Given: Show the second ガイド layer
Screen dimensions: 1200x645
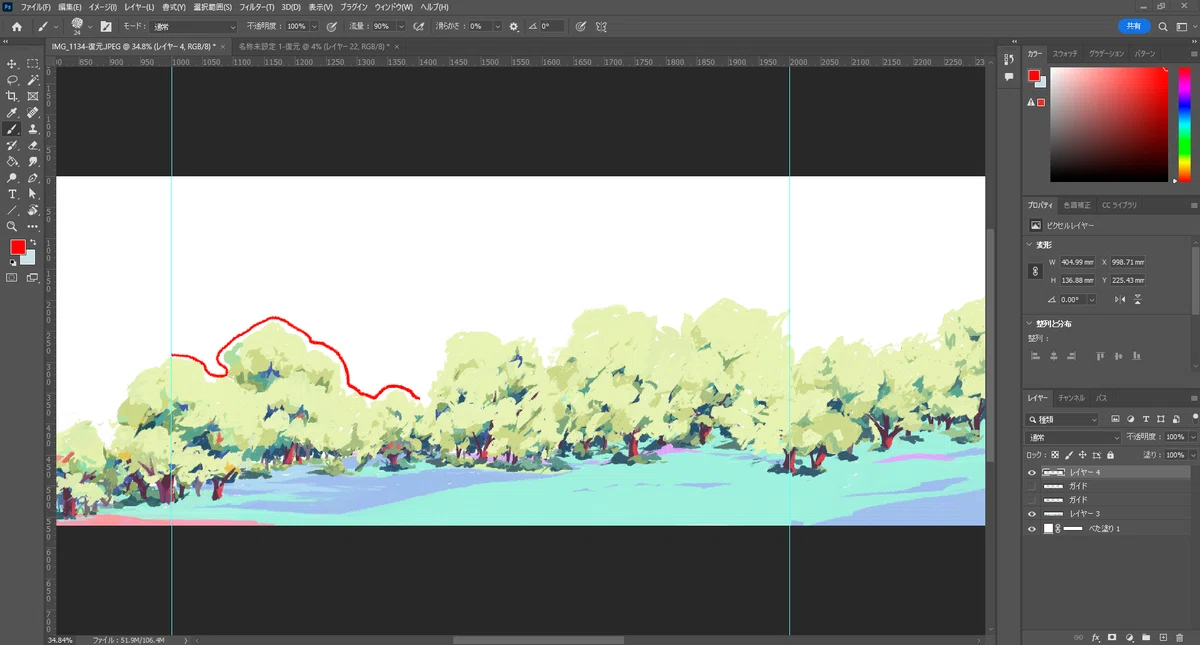Looking at the screenshot, I should tap(1032, 500).
